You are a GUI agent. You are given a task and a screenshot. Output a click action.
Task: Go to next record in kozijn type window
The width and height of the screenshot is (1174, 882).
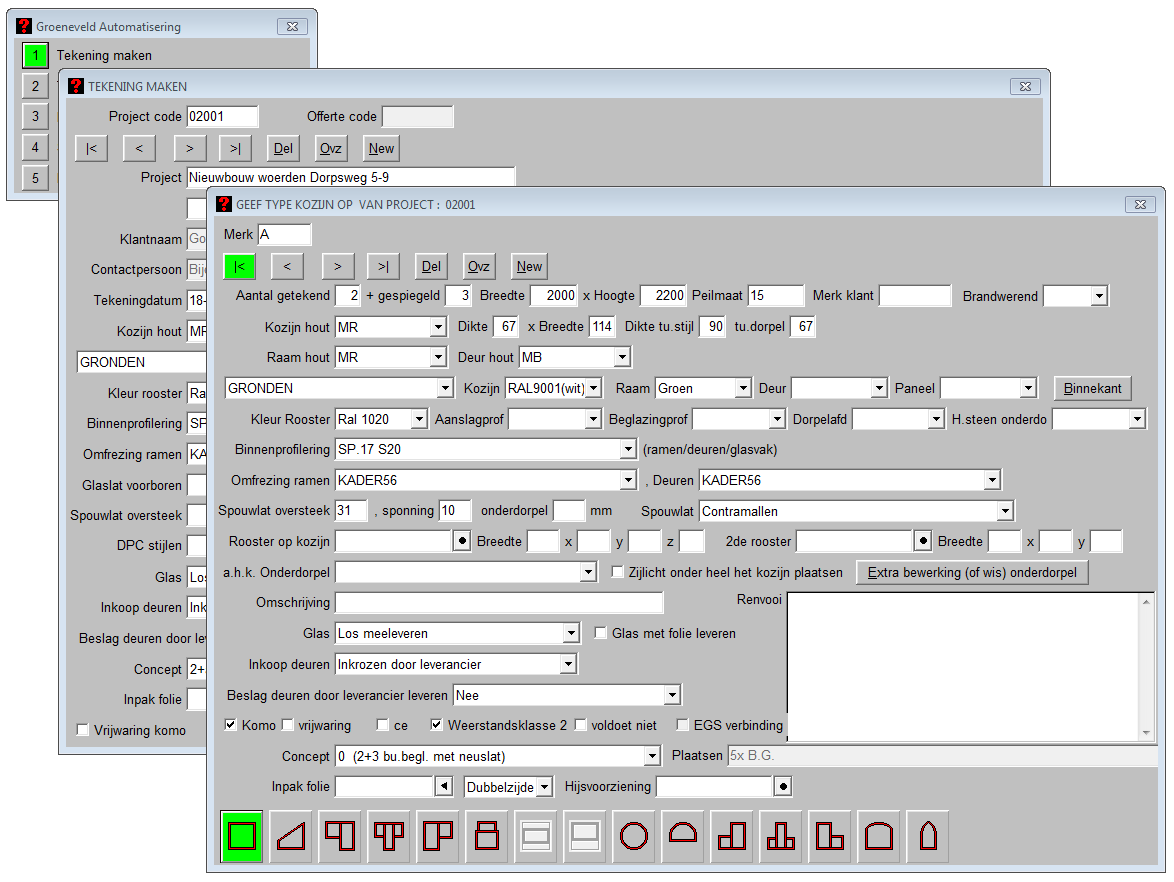pos(338,266)
